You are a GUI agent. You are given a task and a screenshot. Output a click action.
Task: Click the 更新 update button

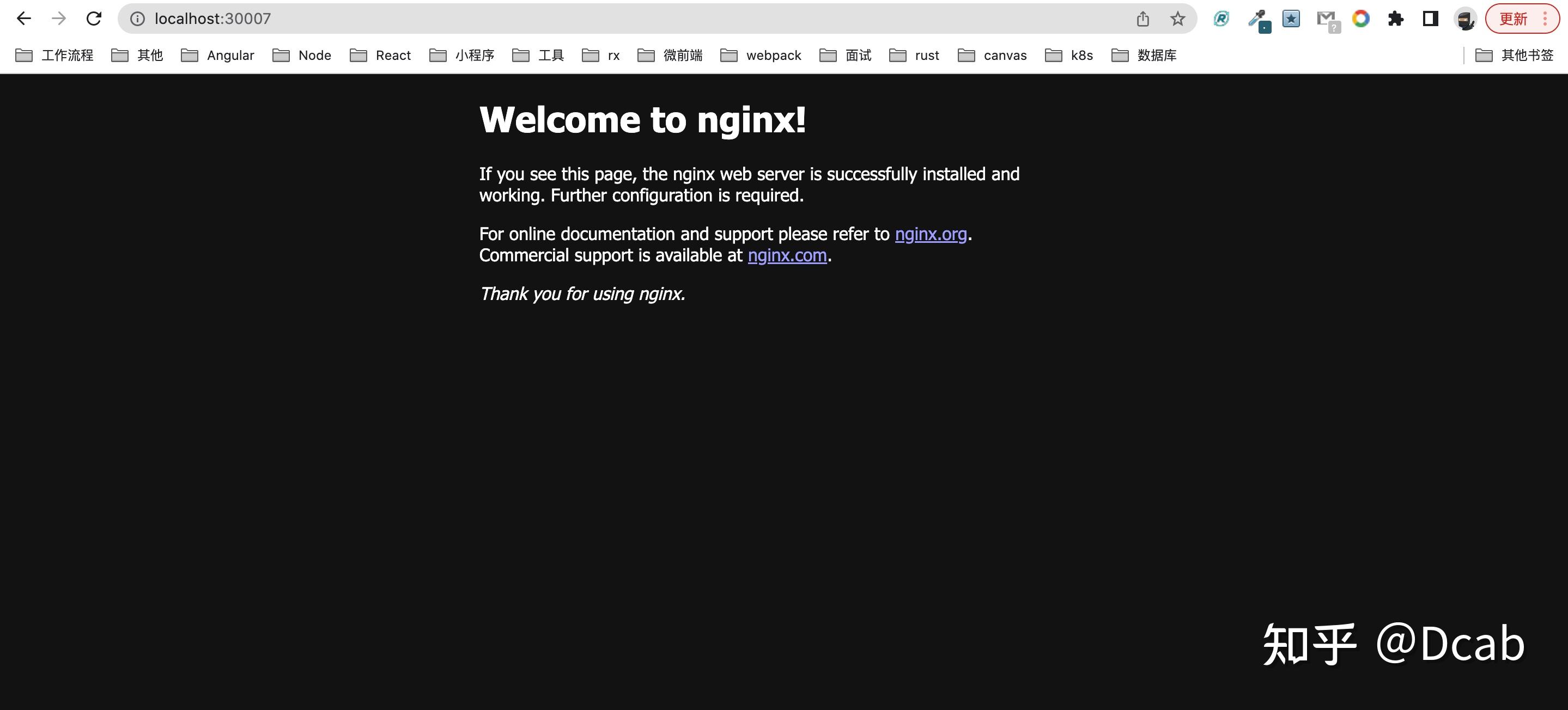[1512, 19]
